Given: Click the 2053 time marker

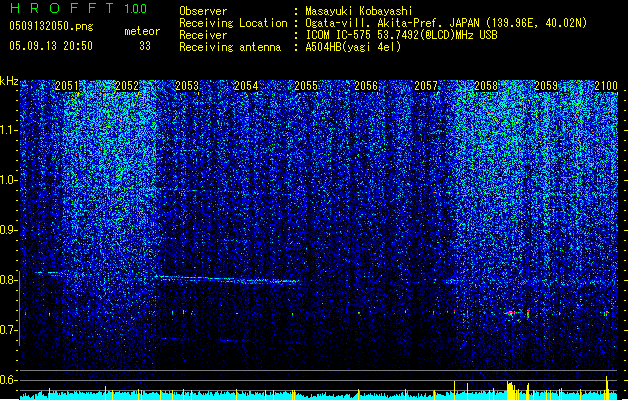Looking at the screenshot, I should click(x=187, y=86).
